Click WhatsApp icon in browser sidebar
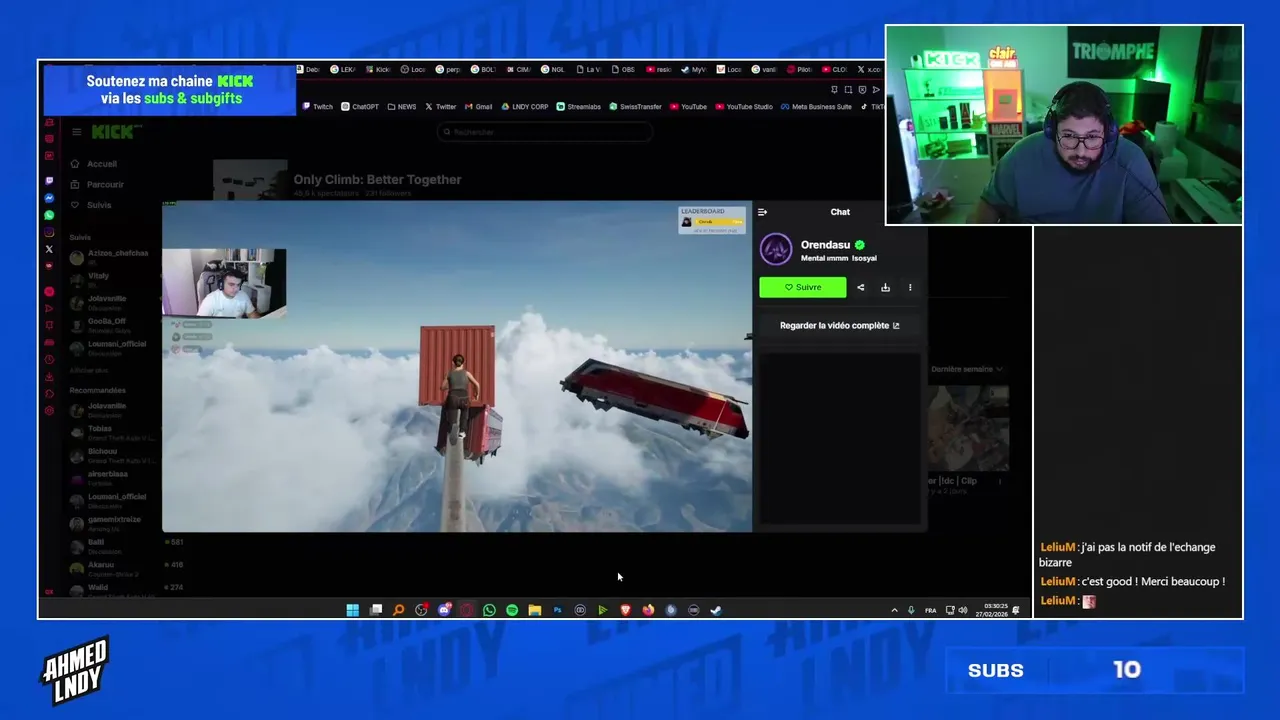This screenshot has width=1280, height=720. [49, 215]
